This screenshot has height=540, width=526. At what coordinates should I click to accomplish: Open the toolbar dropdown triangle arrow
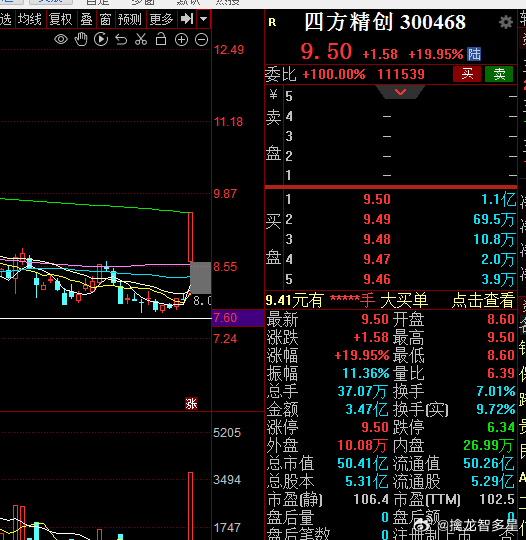[x=204, y=19]
